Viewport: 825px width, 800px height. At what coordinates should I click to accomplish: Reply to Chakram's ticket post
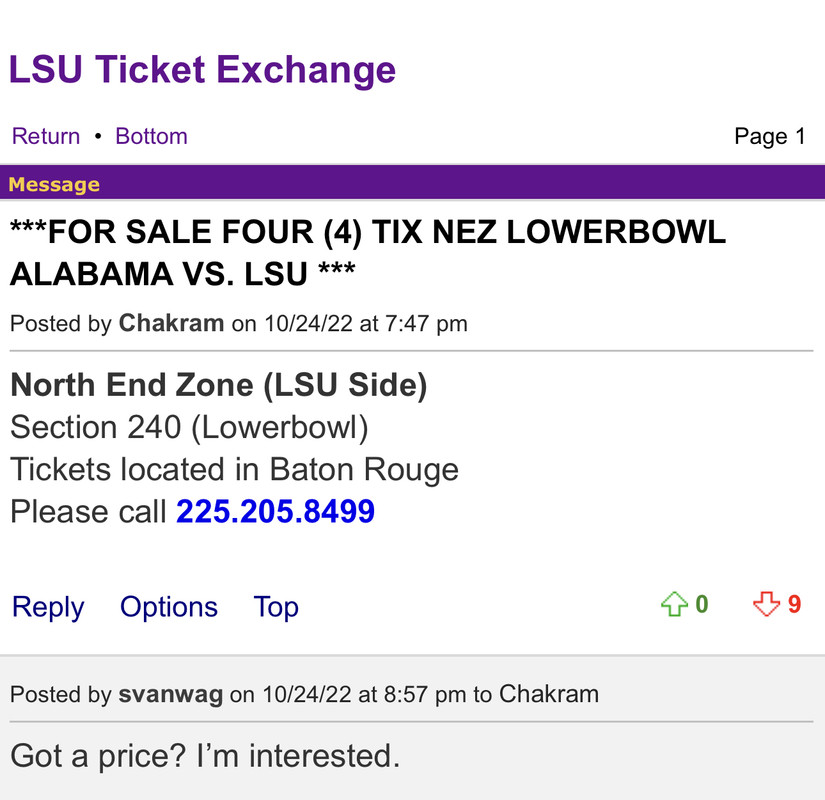[48, 607]
